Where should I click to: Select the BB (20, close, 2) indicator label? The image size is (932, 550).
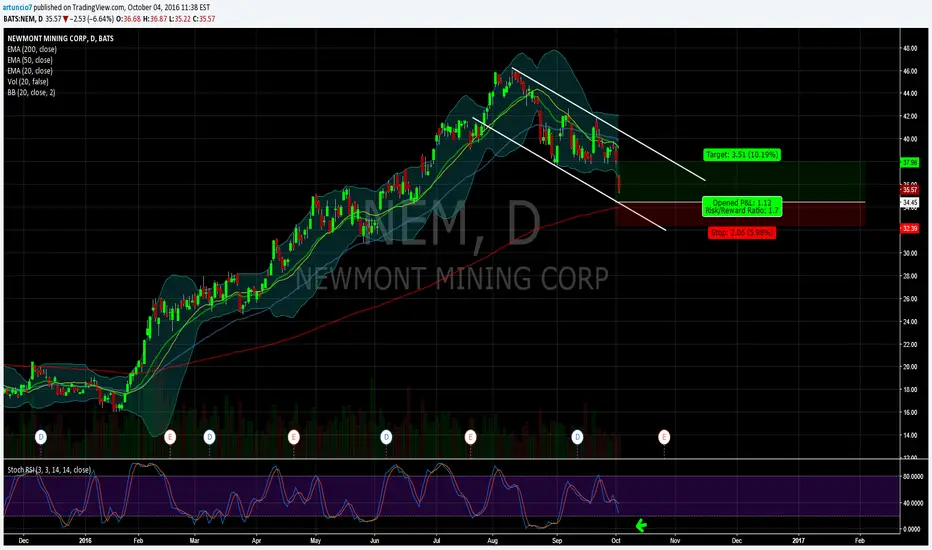click(x=32, y=92)
